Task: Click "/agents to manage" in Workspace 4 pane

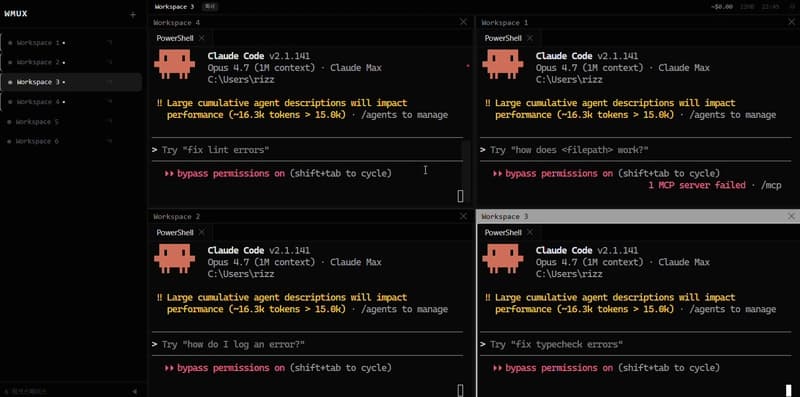Action: (x=405, y=115)
